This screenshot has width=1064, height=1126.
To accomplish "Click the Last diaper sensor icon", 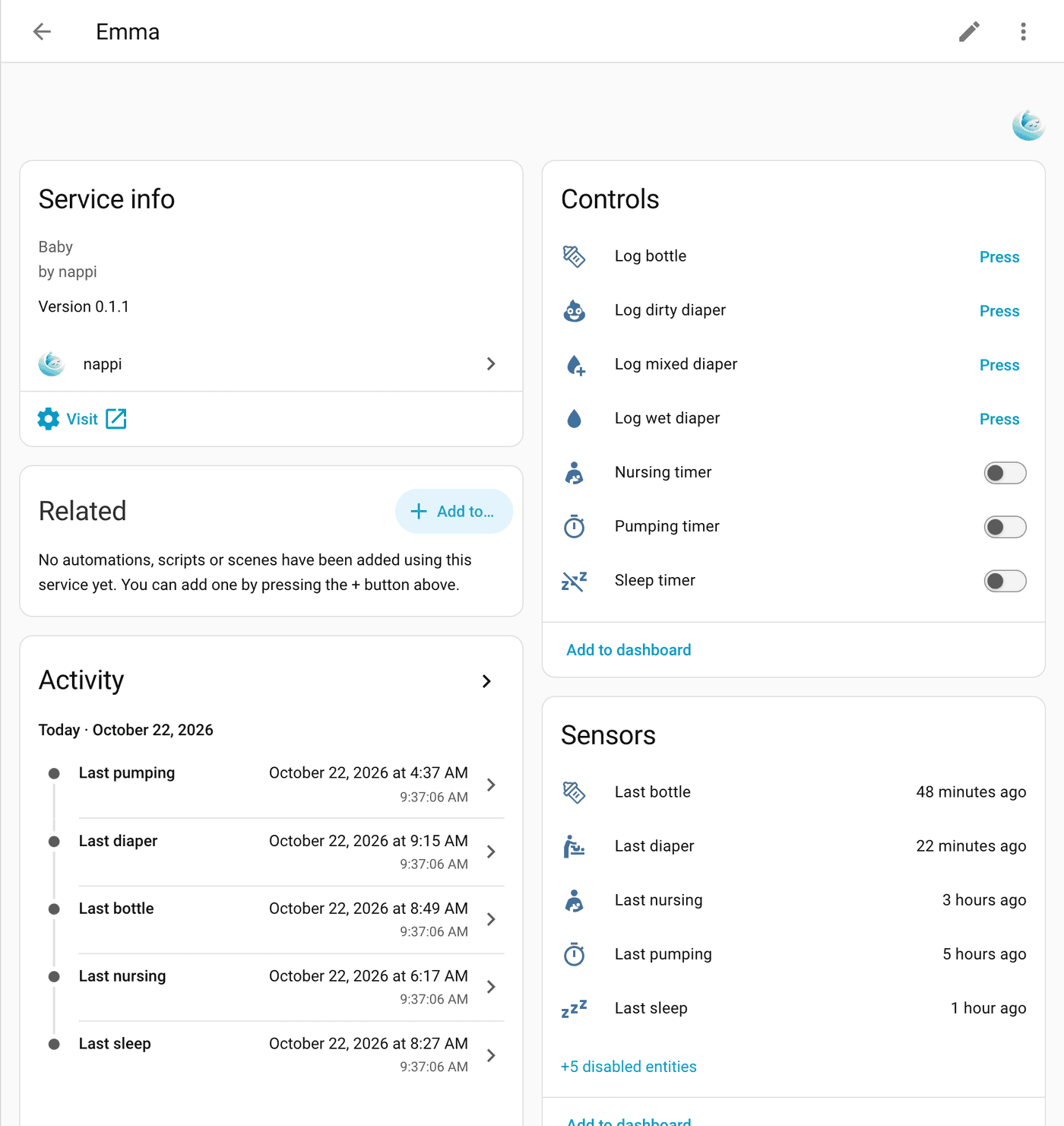I will 575,846.
